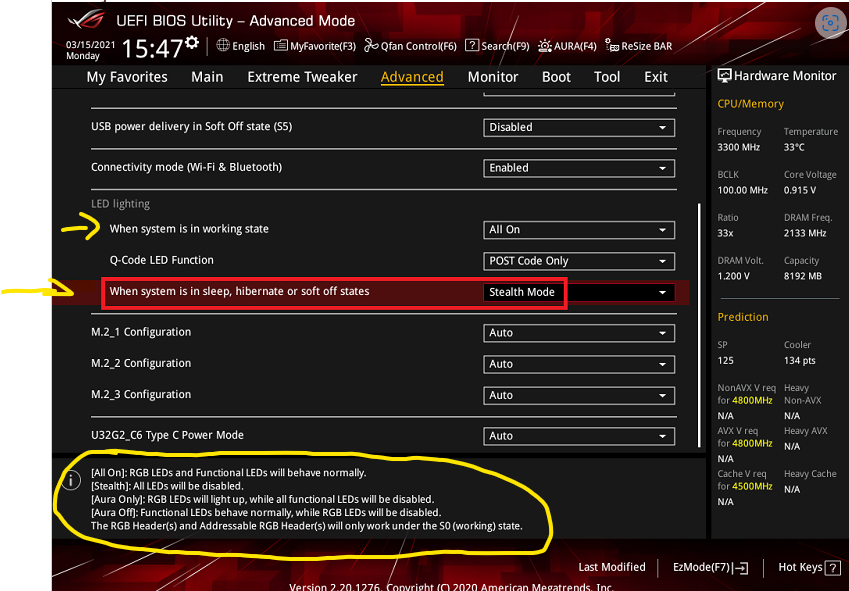Click the ReSize BAR icon

tap(612, 45)
